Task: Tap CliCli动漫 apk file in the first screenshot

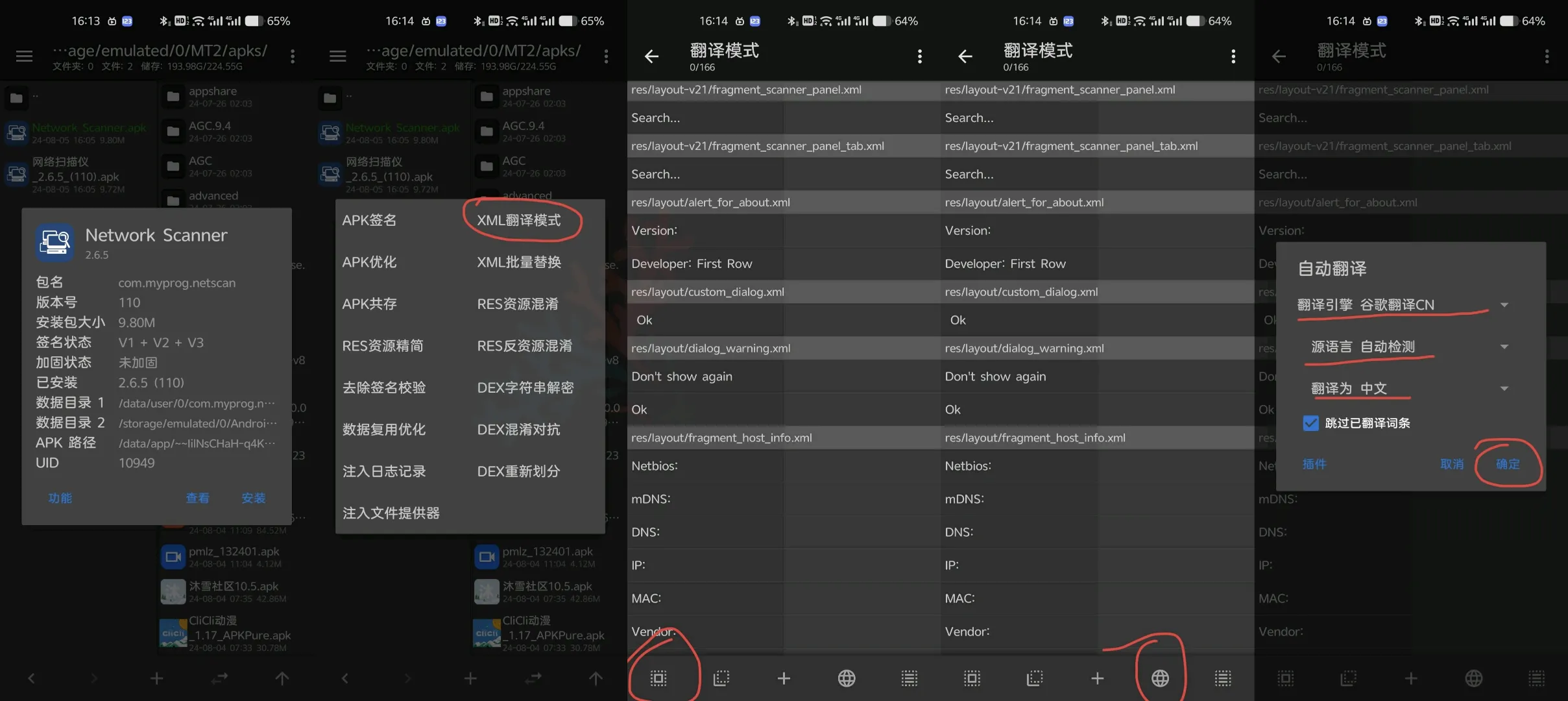Action: click(x=236, y=633)
